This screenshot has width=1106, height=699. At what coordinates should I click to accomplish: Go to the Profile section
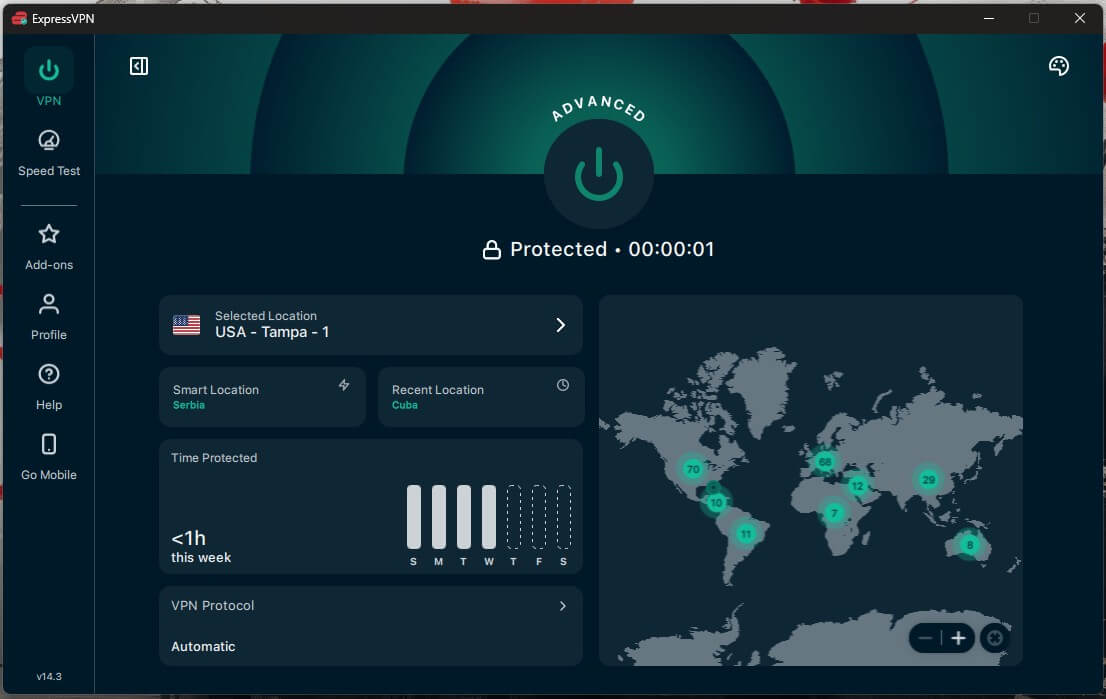click(x=49, y=317)
